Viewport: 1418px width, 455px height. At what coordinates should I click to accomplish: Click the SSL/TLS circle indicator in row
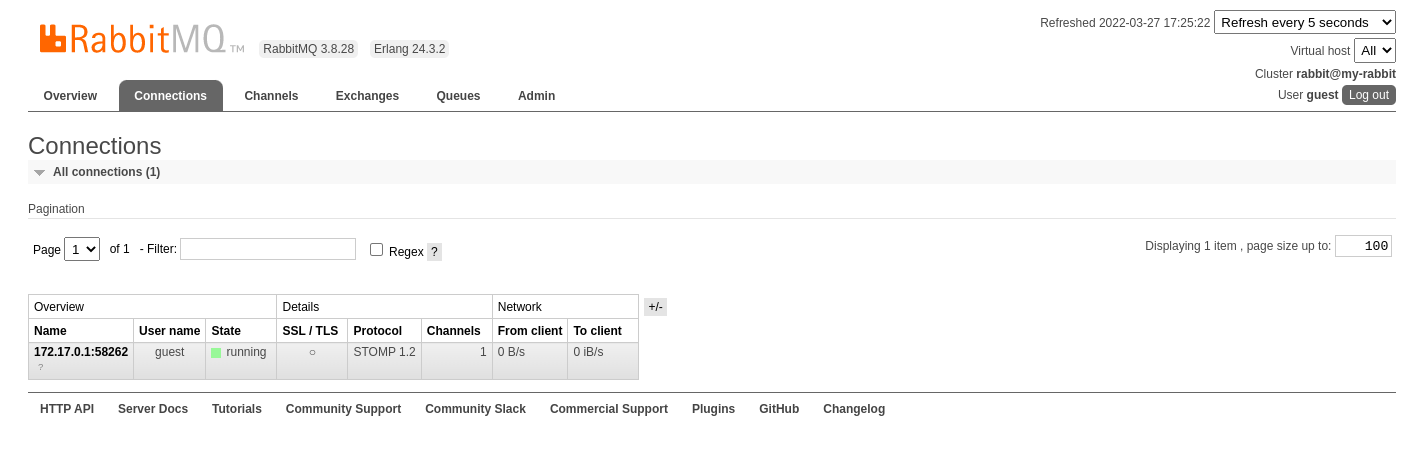312,352
